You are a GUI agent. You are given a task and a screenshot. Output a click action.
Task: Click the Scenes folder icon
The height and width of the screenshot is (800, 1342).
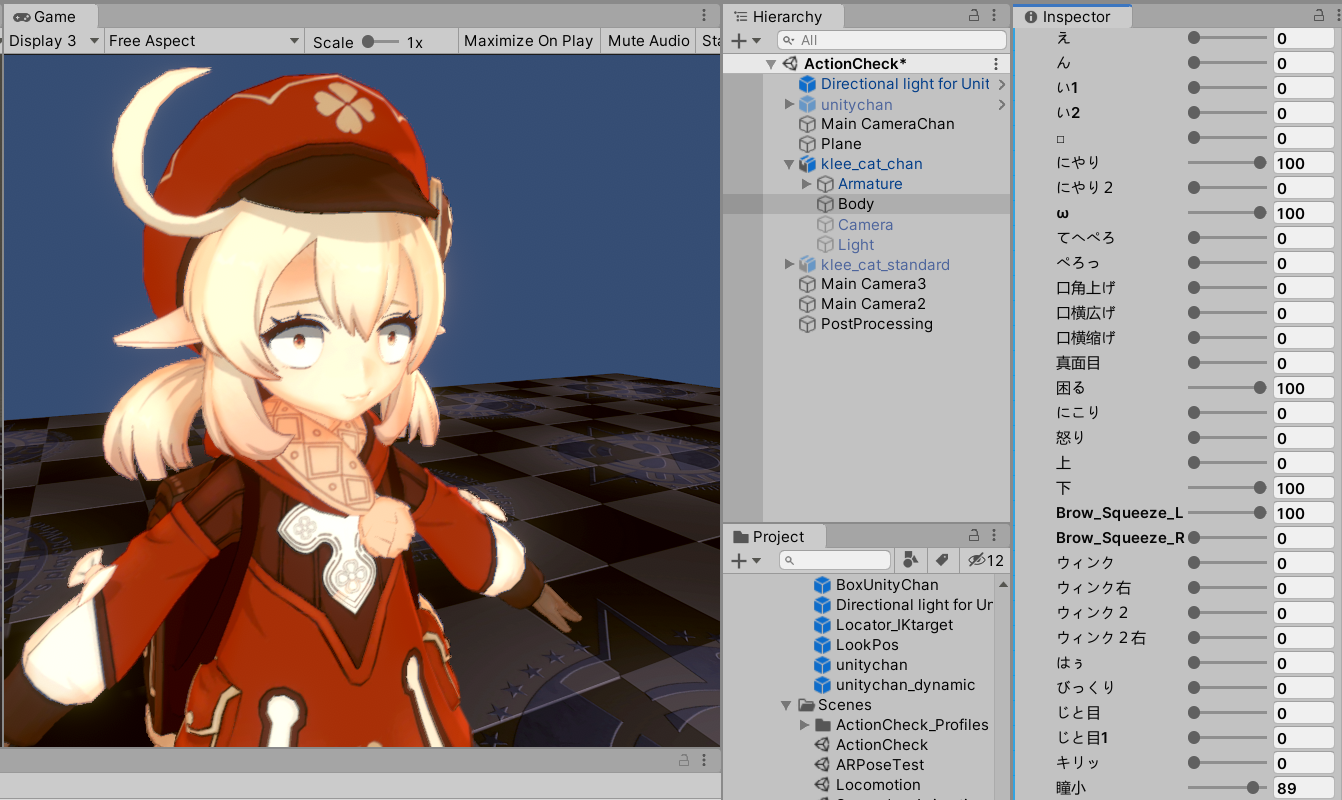pyautogui.click(x=806, y=705)
